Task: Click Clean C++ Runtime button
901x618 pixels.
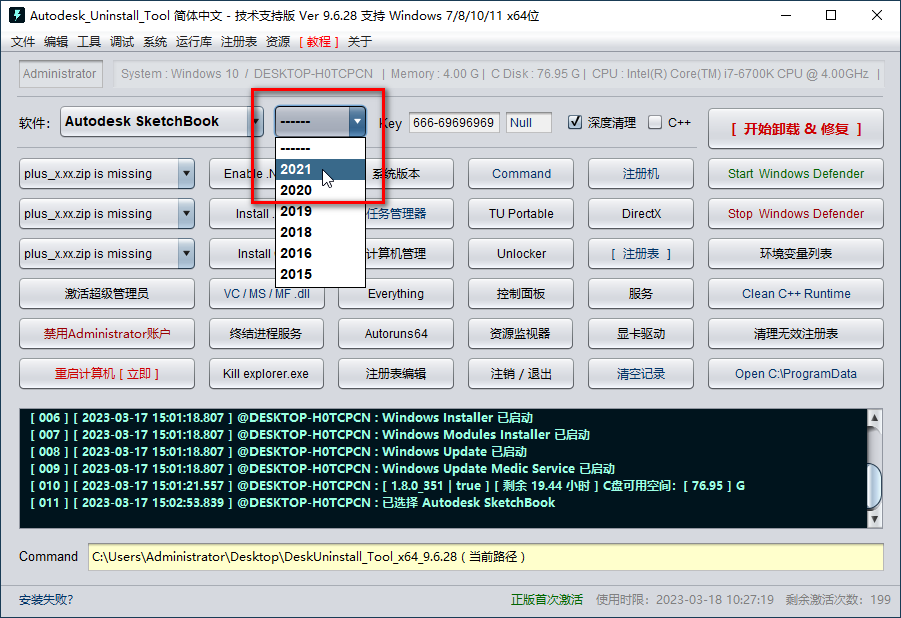Action: pos(796,294)
